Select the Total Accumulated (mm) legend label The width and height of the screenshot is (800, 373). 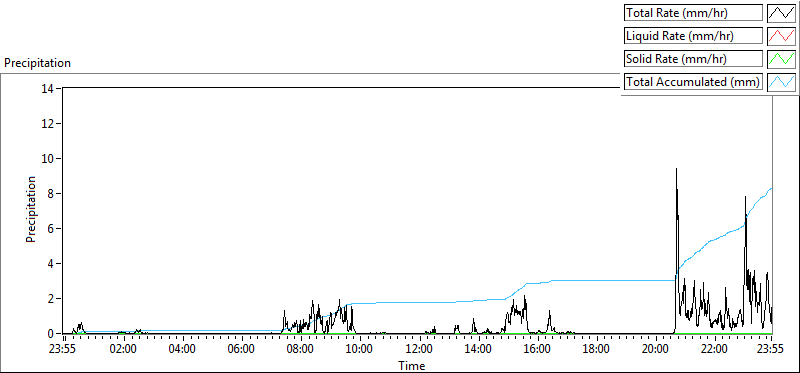click(693, 82)
